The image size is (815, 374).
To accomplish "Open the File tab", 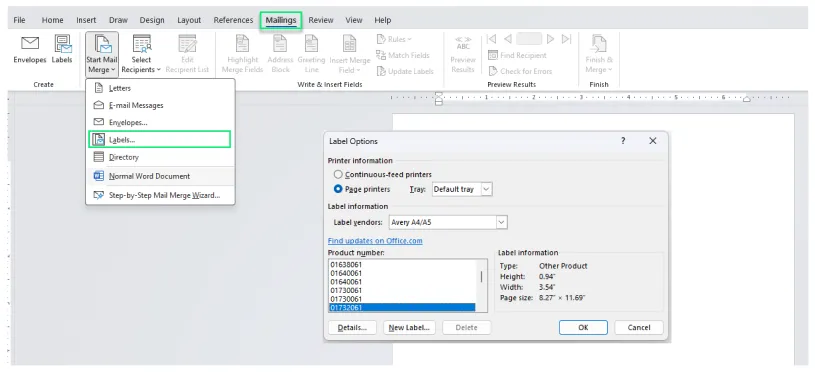I will click(x=19, y=20).
